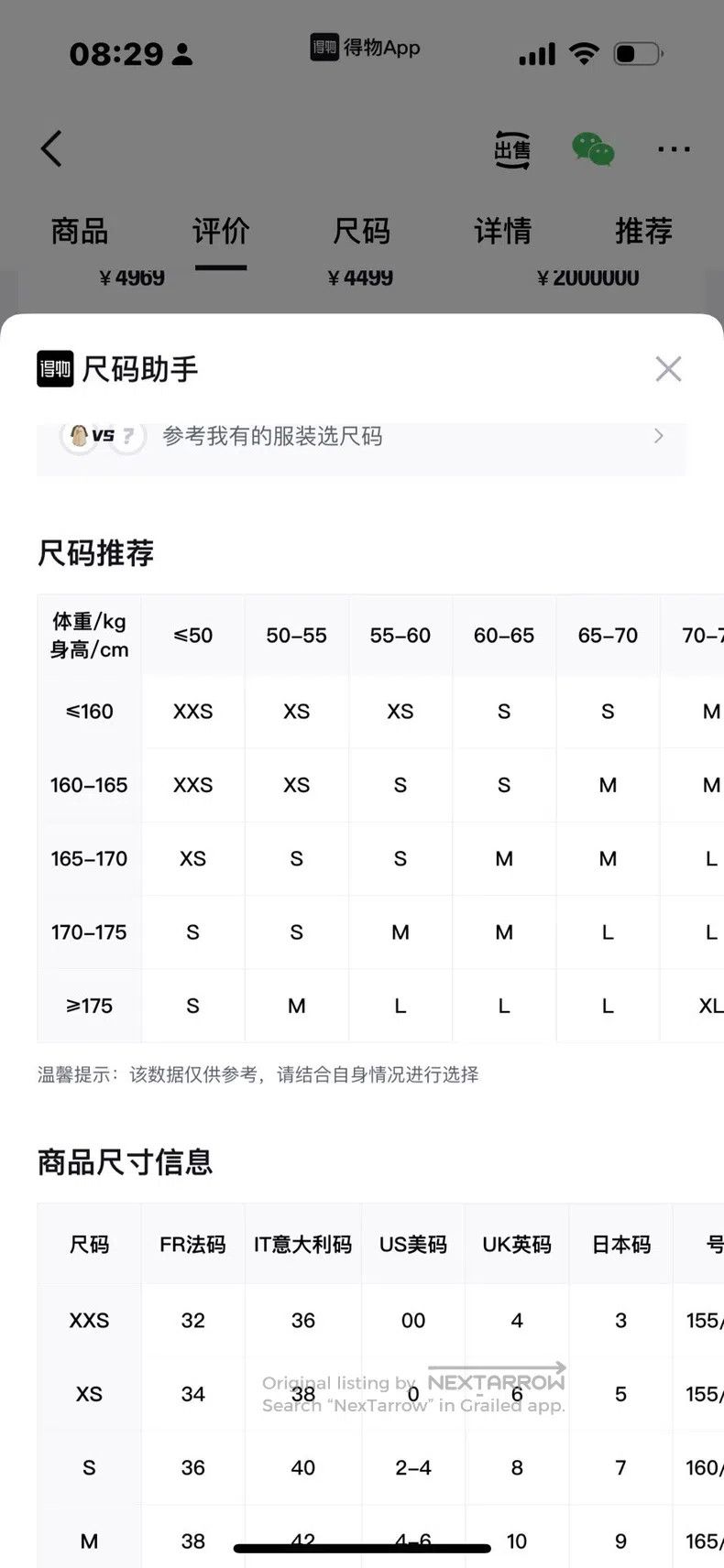Tap the 体重/kg 身高/cm header cell
724x1568 pixels.
coord(89,635)
